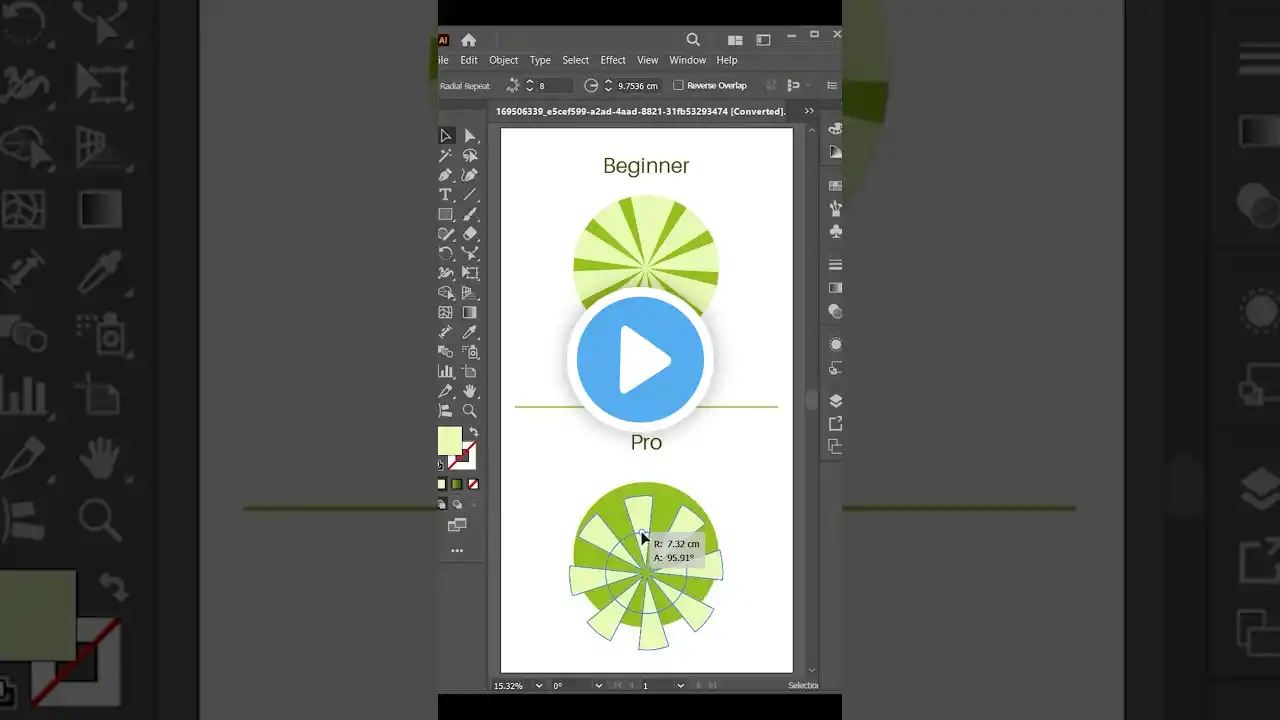Go to the Home screen

click(468, 40)
